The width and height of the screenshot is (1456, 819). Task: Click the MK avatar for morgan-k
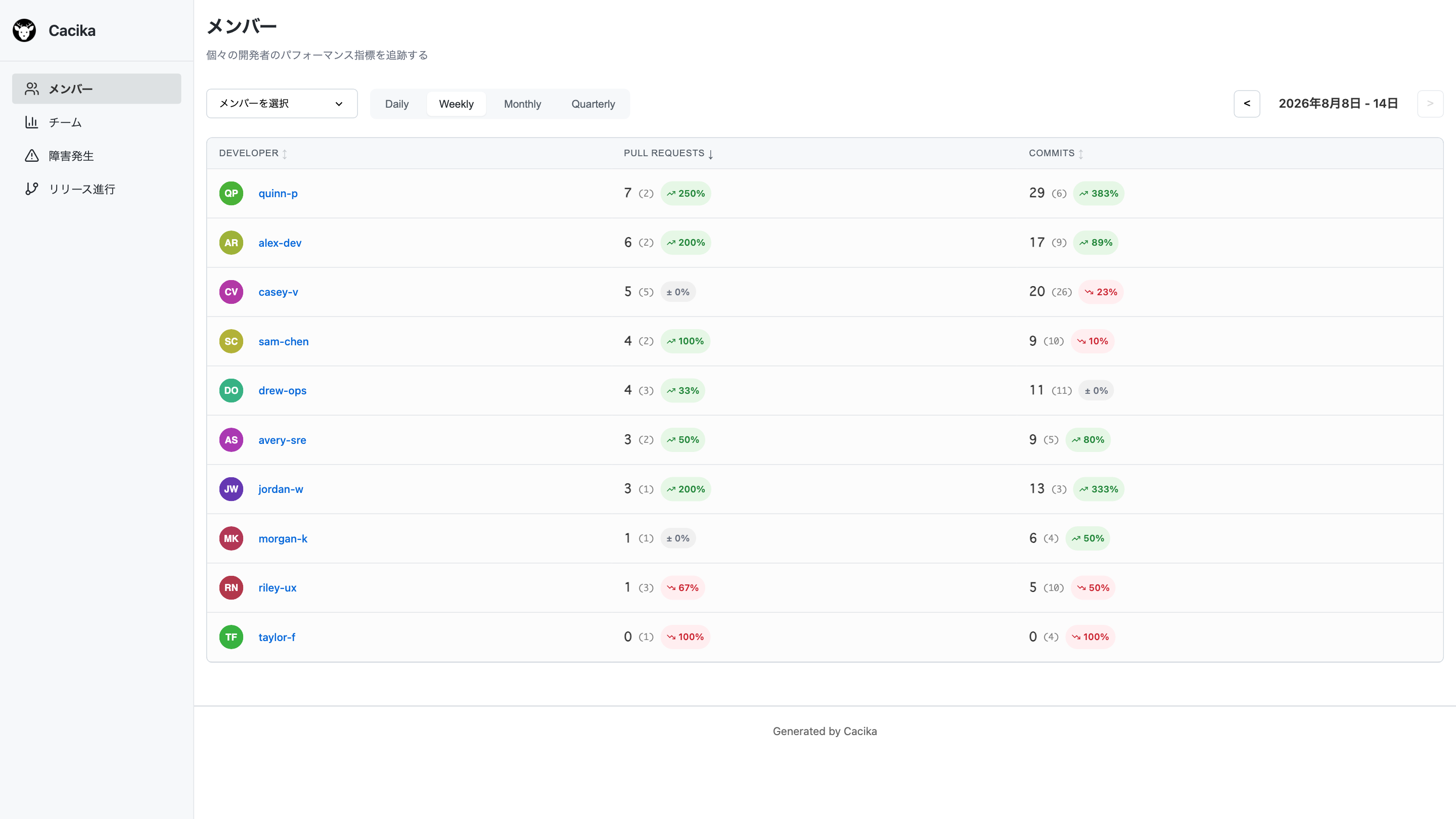(231, 538)
